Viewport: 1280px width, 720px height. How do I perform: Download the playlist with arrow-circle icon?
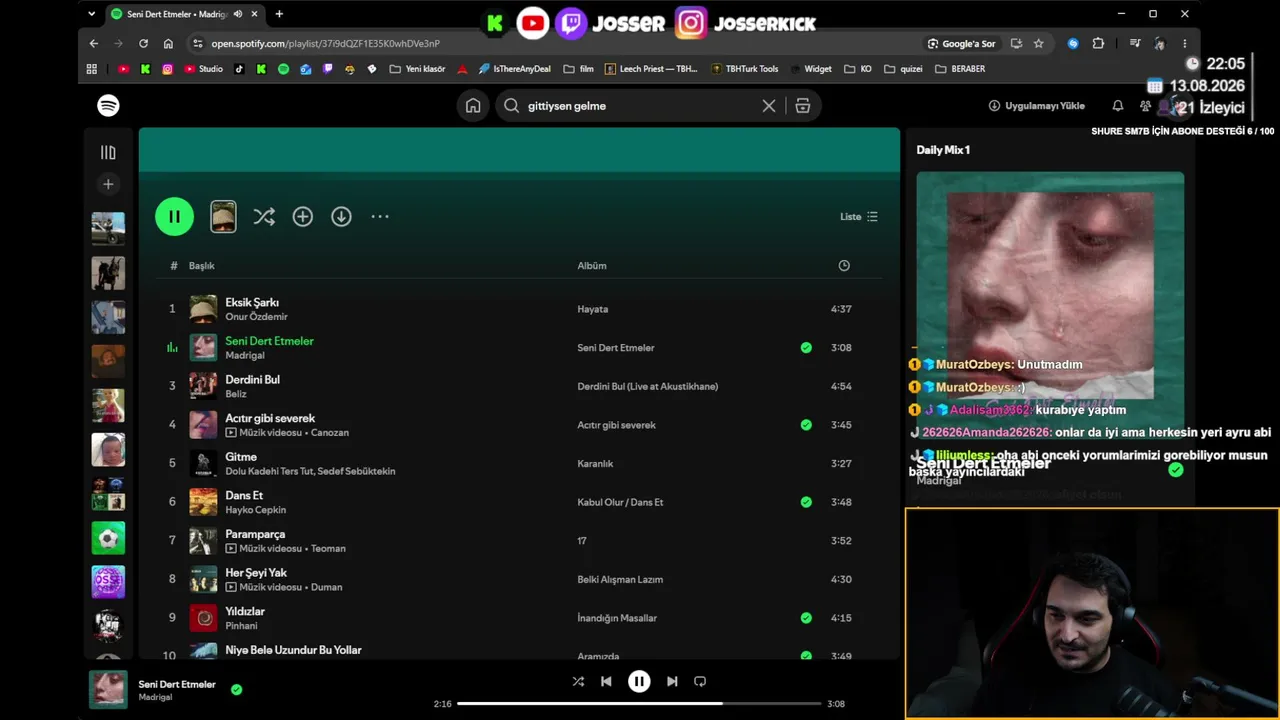pos(341,216)
